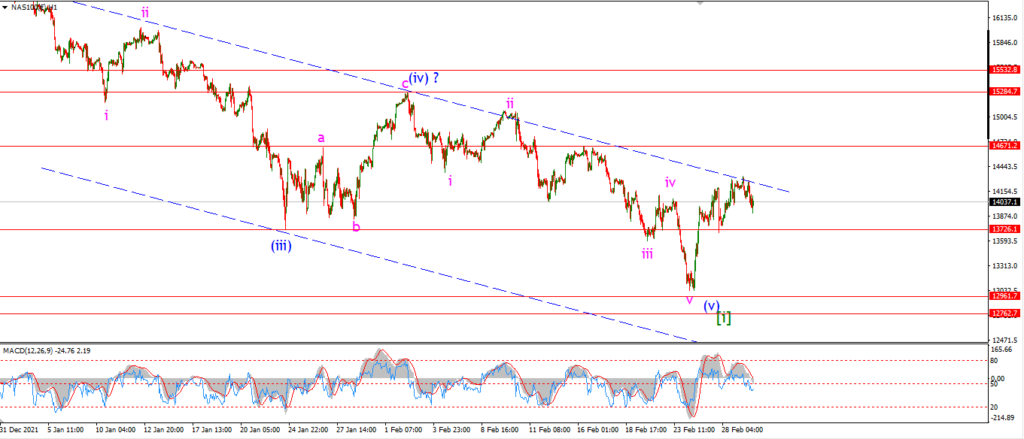Click the magenta 'iv' label near the right side
The width and height of the screenshot is (1024, 439).
click(670, 182)
